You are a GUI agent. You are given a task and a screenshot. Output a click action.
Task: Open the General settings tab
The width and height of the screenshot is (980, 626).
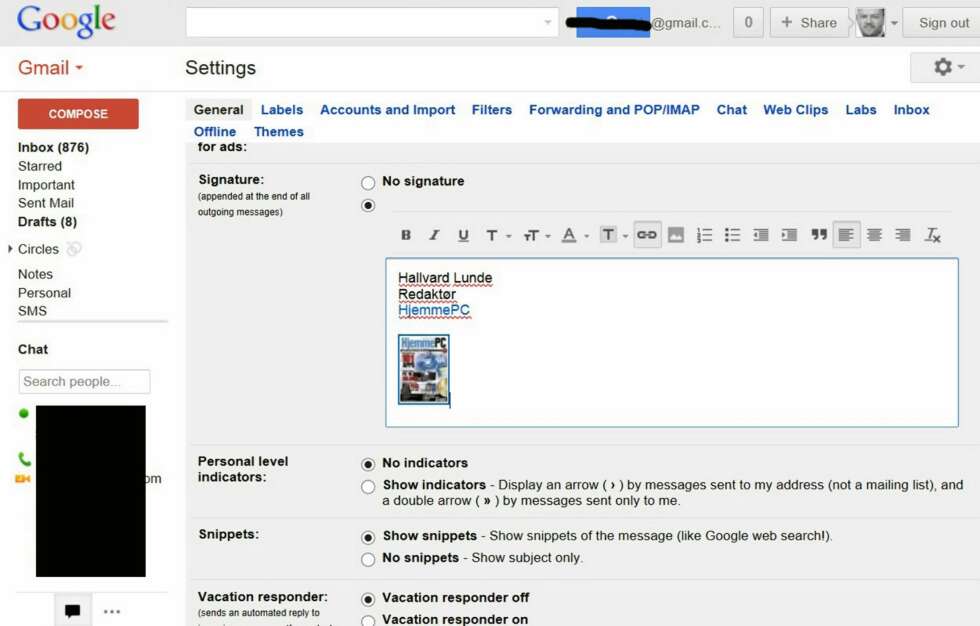click(x=219, y=110)
